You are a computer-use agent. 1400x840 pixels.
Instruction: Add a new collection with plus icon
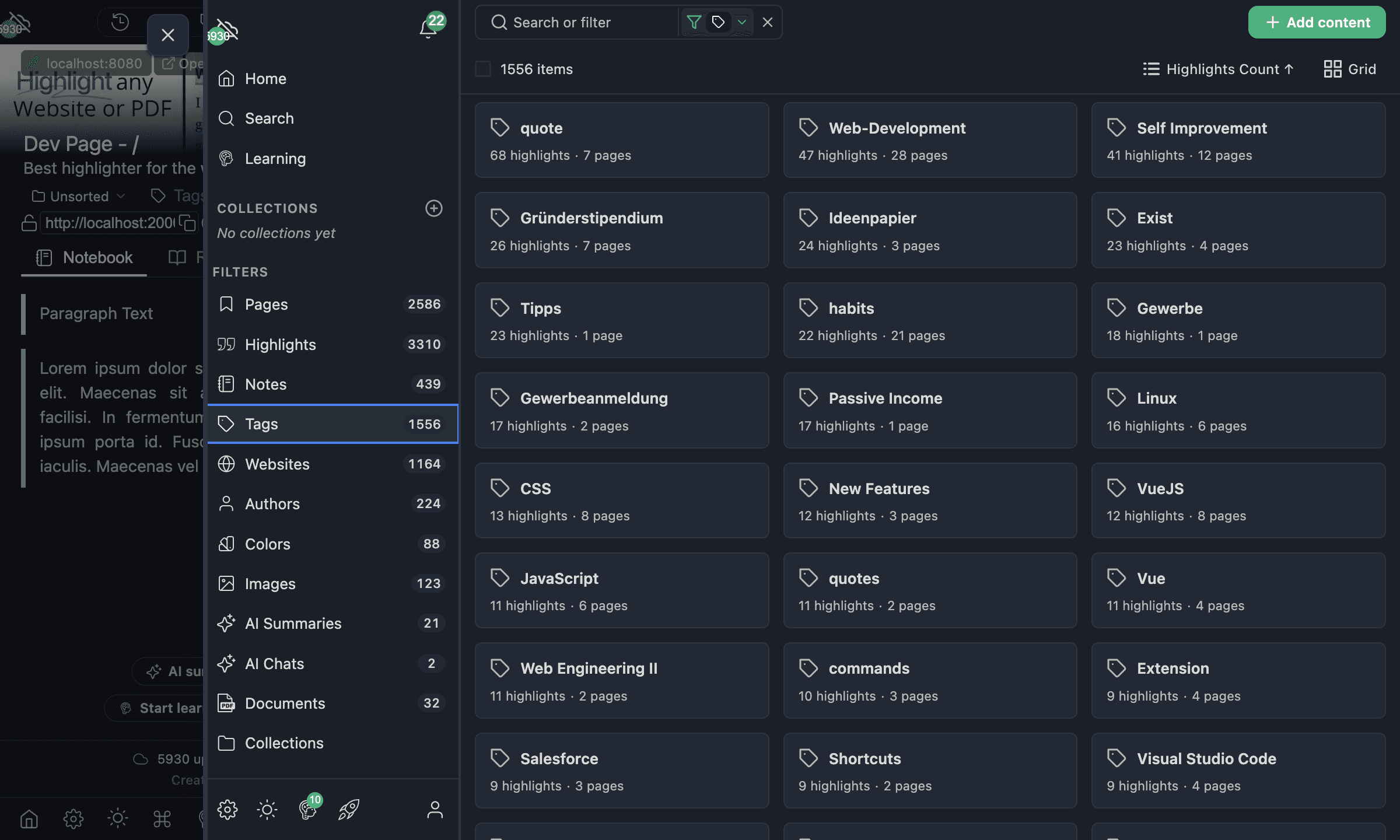point(434,208)
